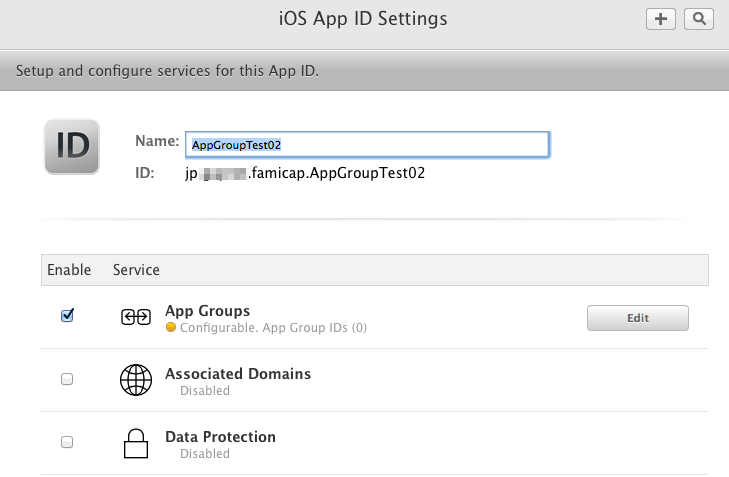Viewport: 729px width, 477px height.
Task: Click the Associated Domains service title
Action: (238, 374)
